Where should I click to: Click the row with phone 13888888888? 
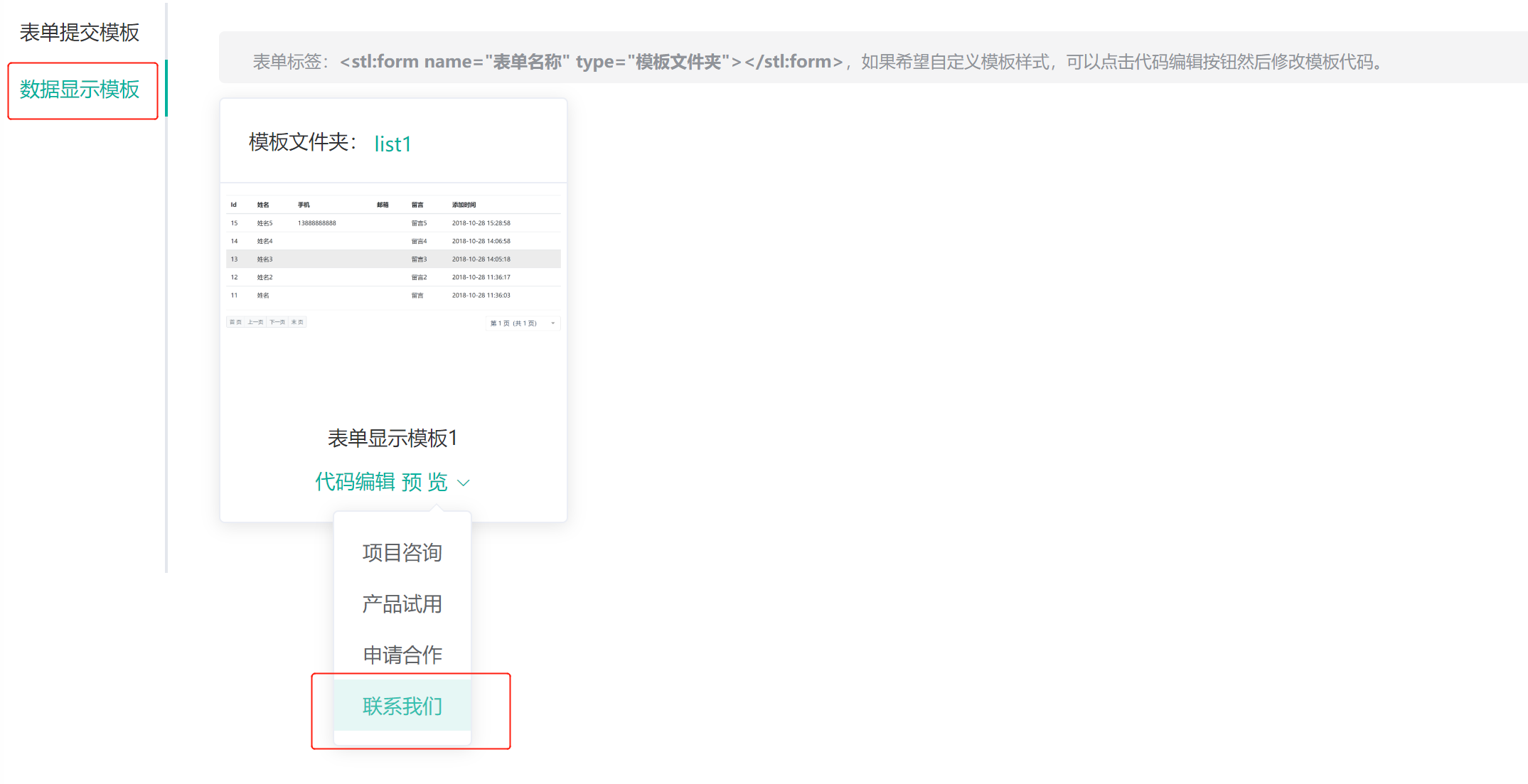(317, 223)
